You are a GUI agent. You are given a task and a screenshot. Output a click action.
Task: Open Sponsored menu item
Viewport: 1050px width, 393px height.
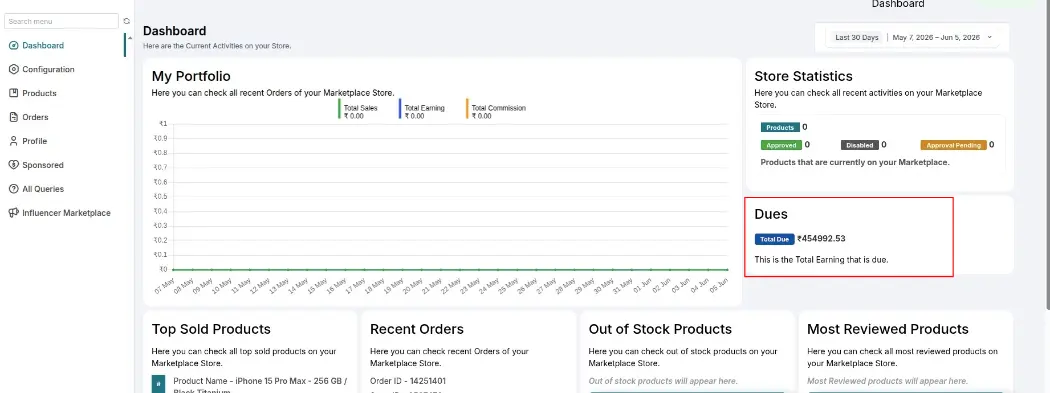[x=43, y=165]
